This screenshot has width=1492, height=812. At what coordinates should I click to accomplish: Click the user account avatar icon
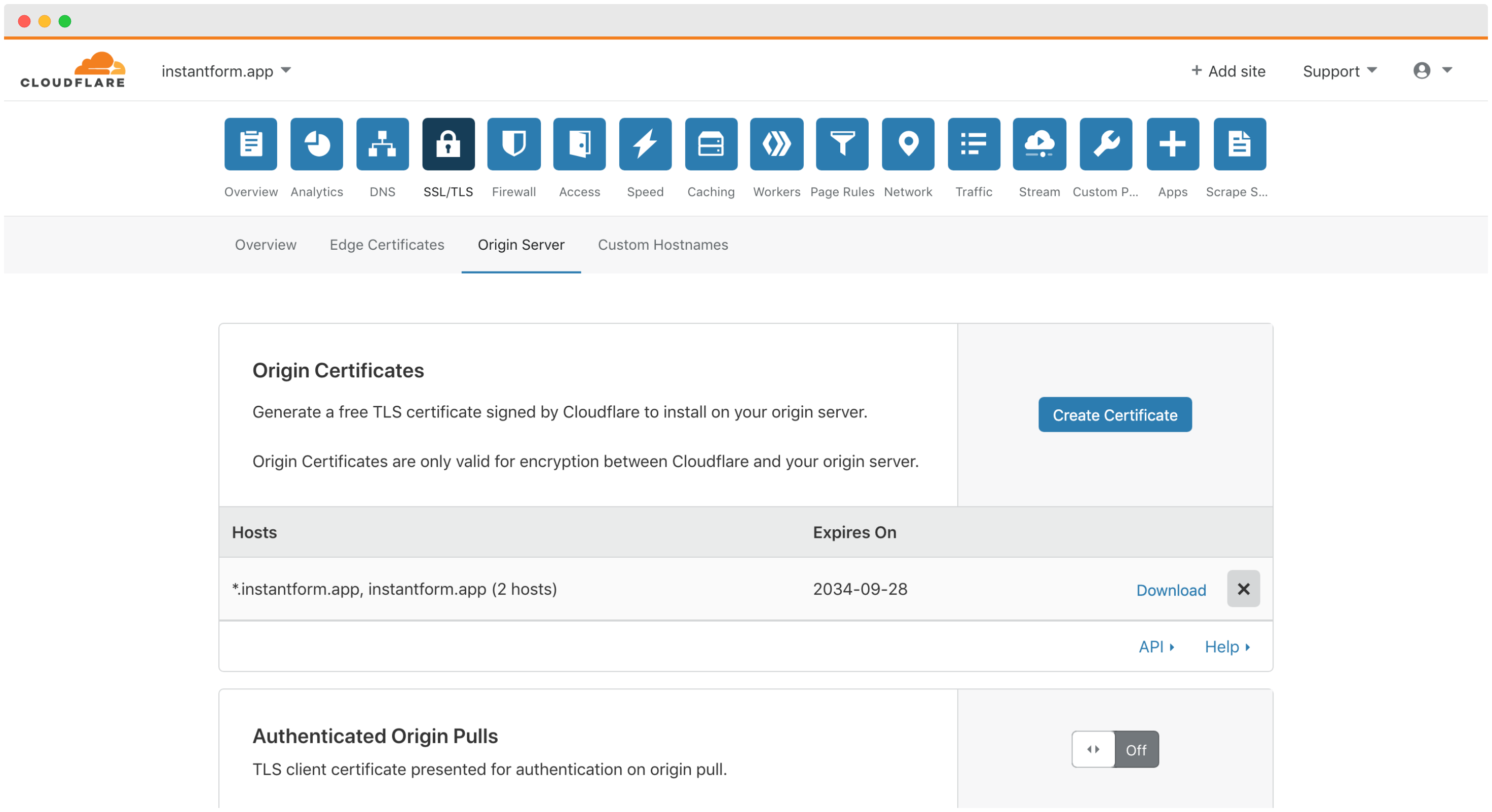click(x=1423, y=70)
